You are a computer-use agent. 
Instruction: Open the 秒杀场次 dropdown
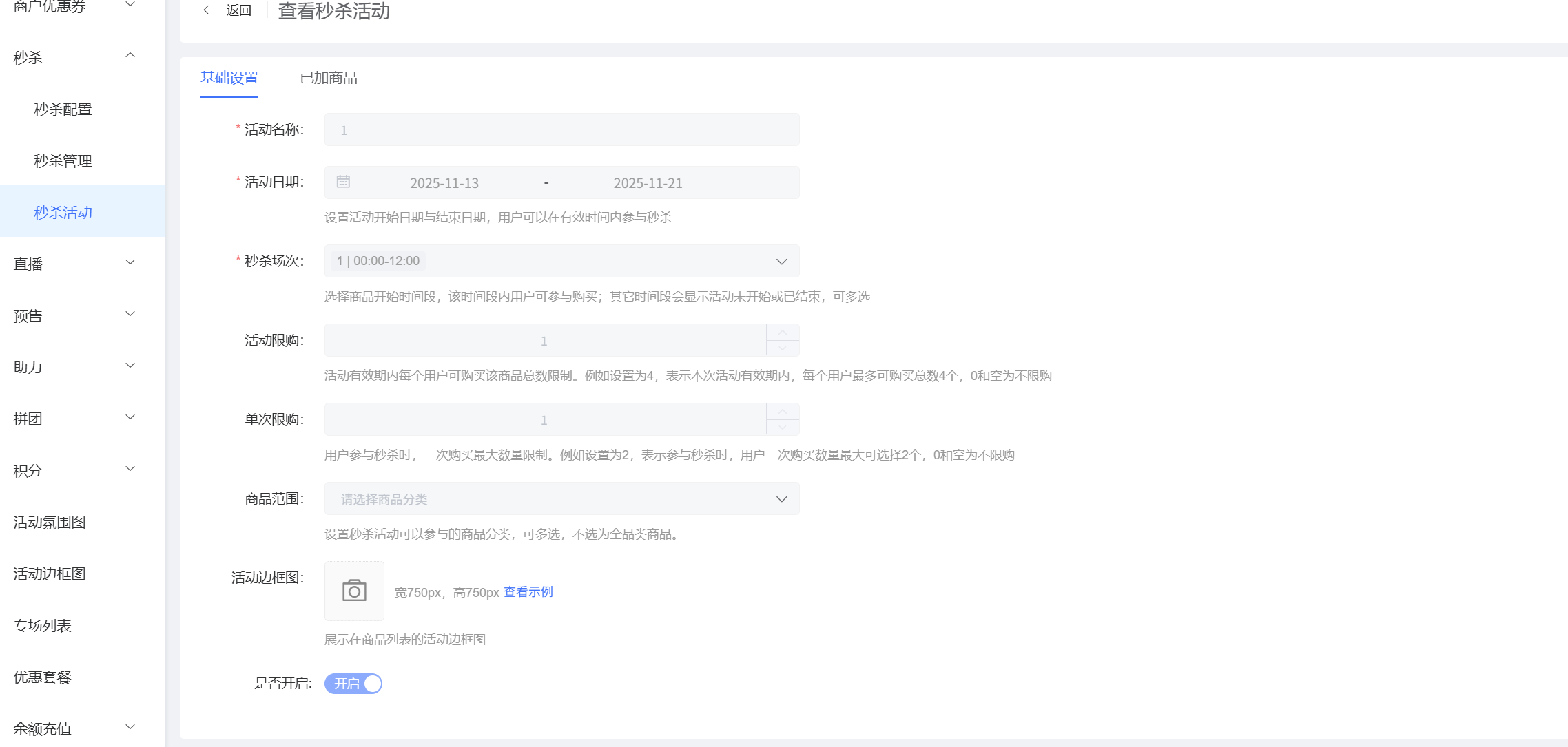click(781, 262)
